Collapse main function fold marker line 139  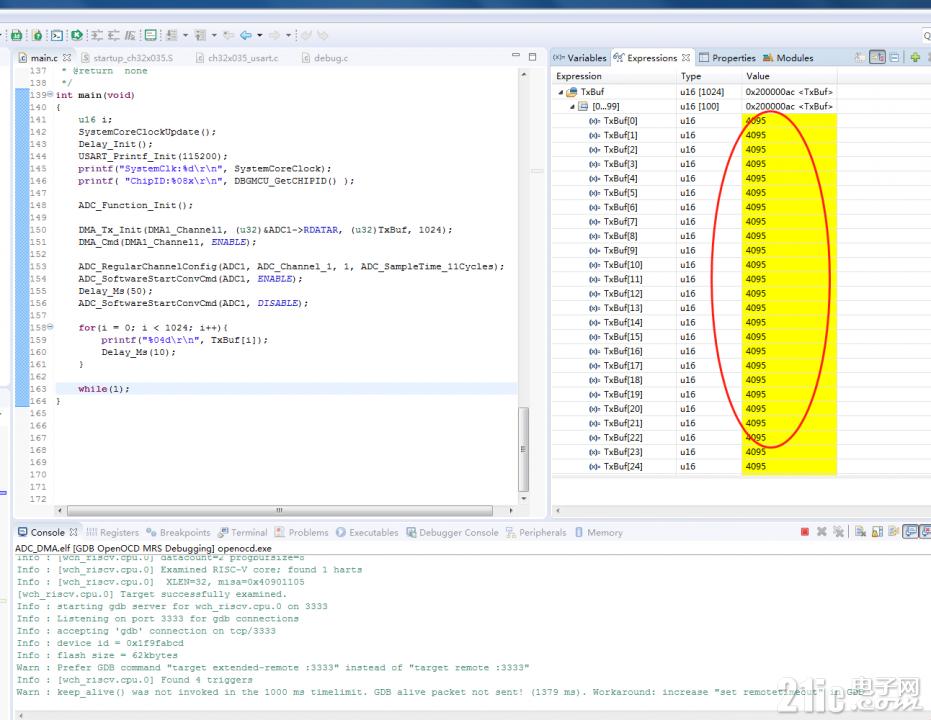[50, 94]
